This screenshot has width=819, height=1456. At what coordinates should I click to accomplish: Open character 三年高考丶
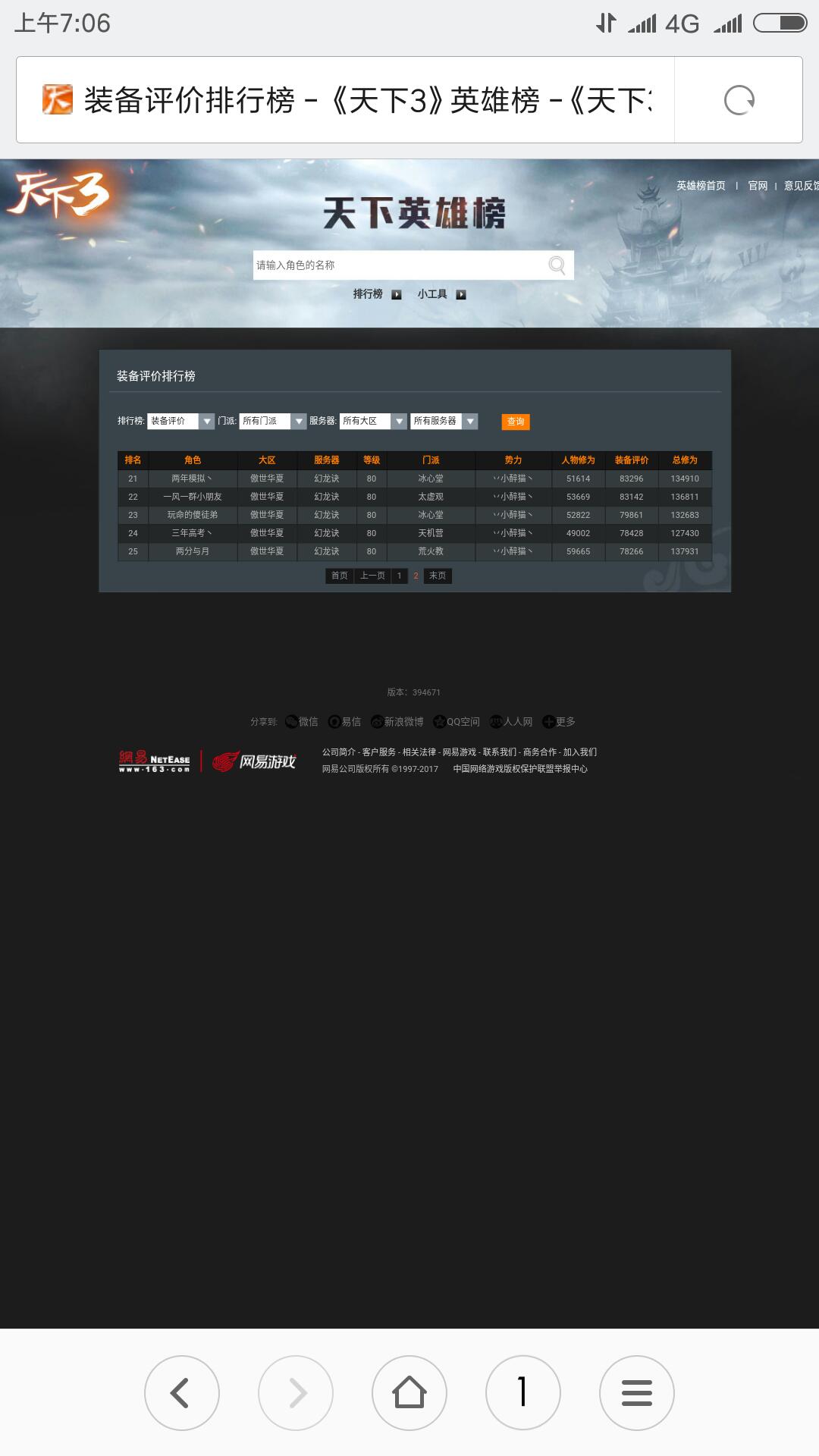coord(193,533)
